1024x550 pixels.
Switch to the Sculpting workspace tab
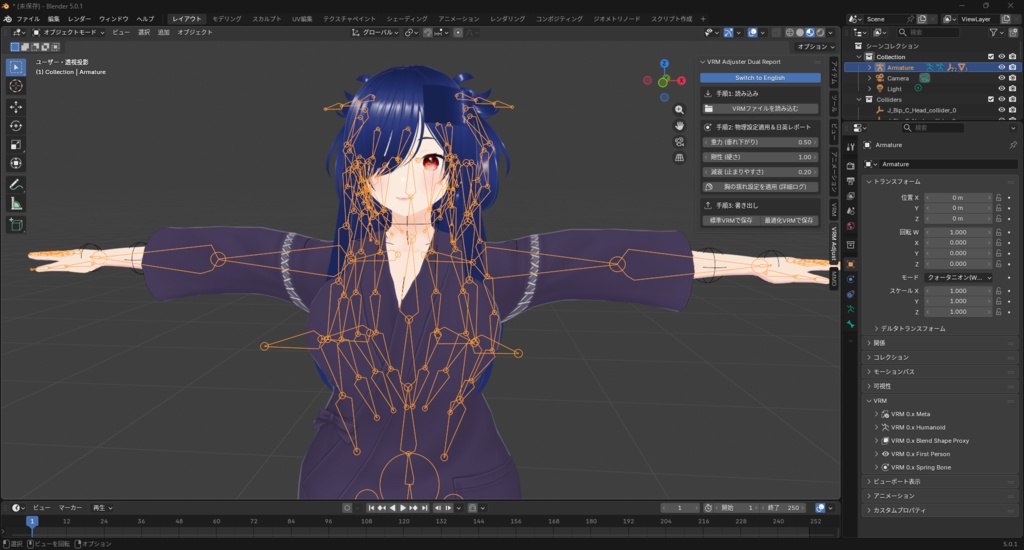266,19
